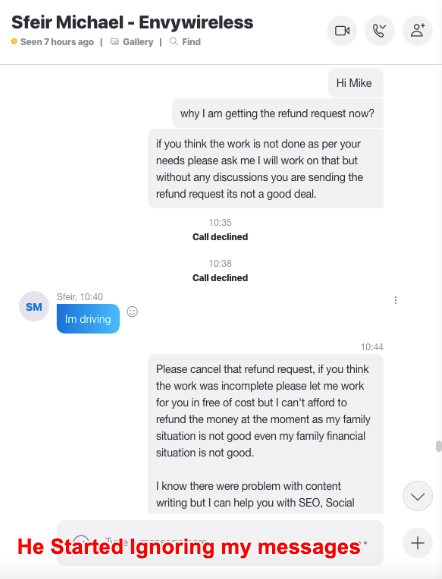The width and height of the screenshot is (442, 579).
Task: Click the conversation title Sfeir Michael - Envywireless
Action: (132, 22)
